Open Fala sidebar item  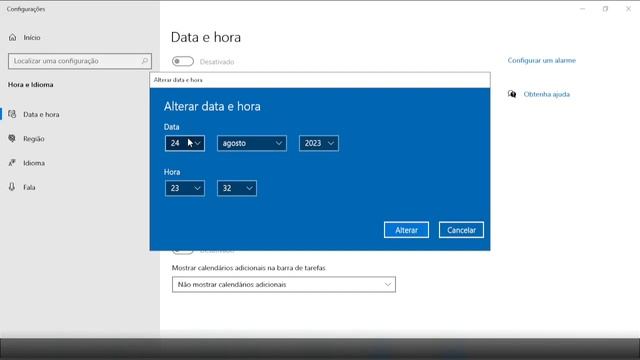tap(80, 187)
